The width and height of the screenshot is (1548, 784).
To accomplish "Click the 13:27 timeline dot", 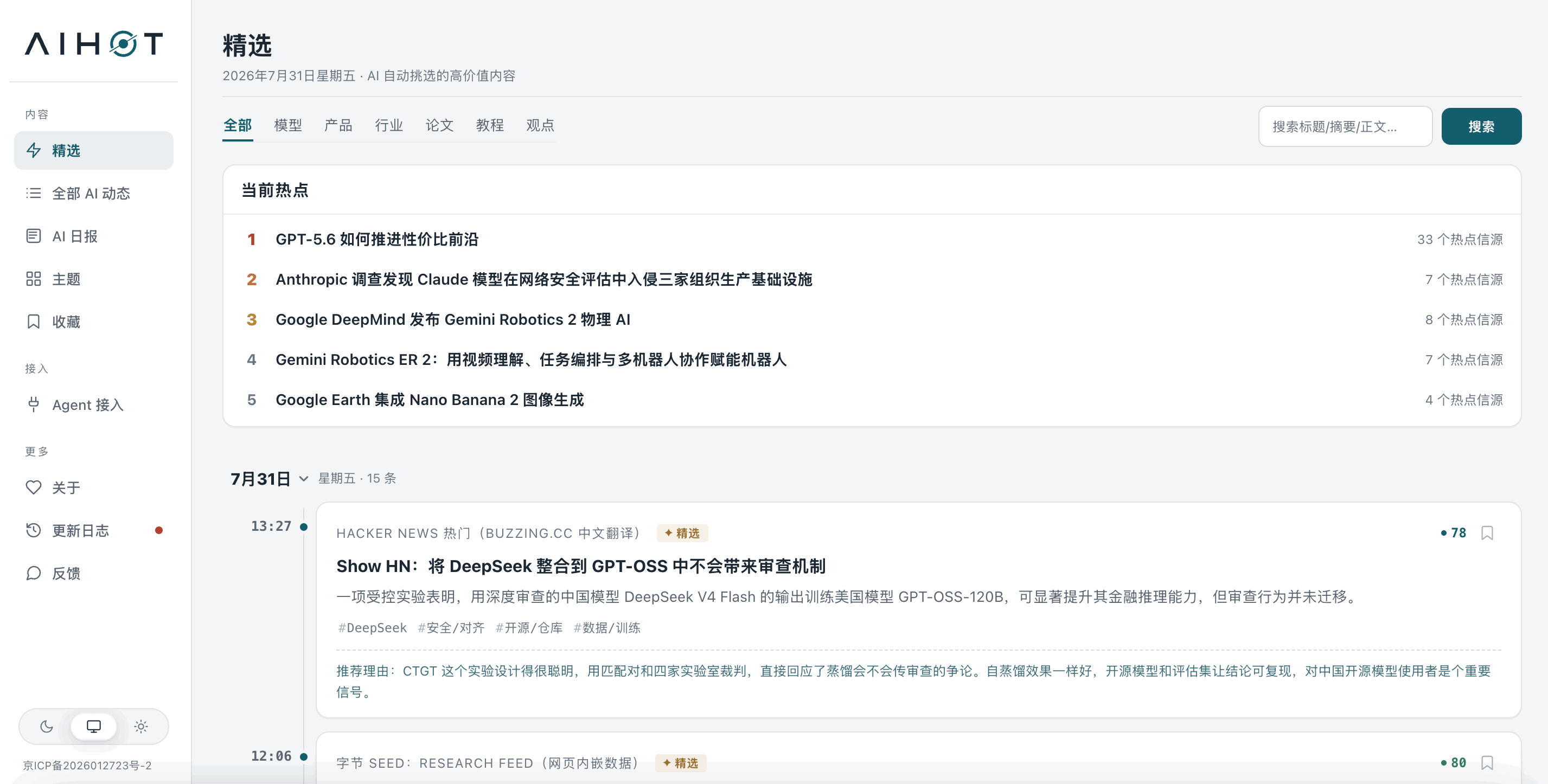I will (x=303, y=527).
